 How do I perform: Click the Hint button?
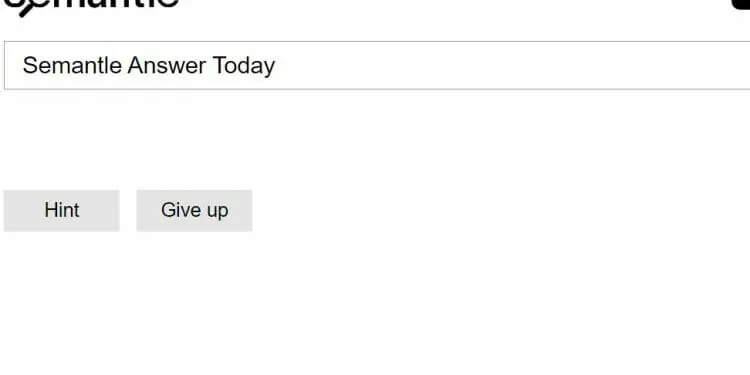pos(62,210)
